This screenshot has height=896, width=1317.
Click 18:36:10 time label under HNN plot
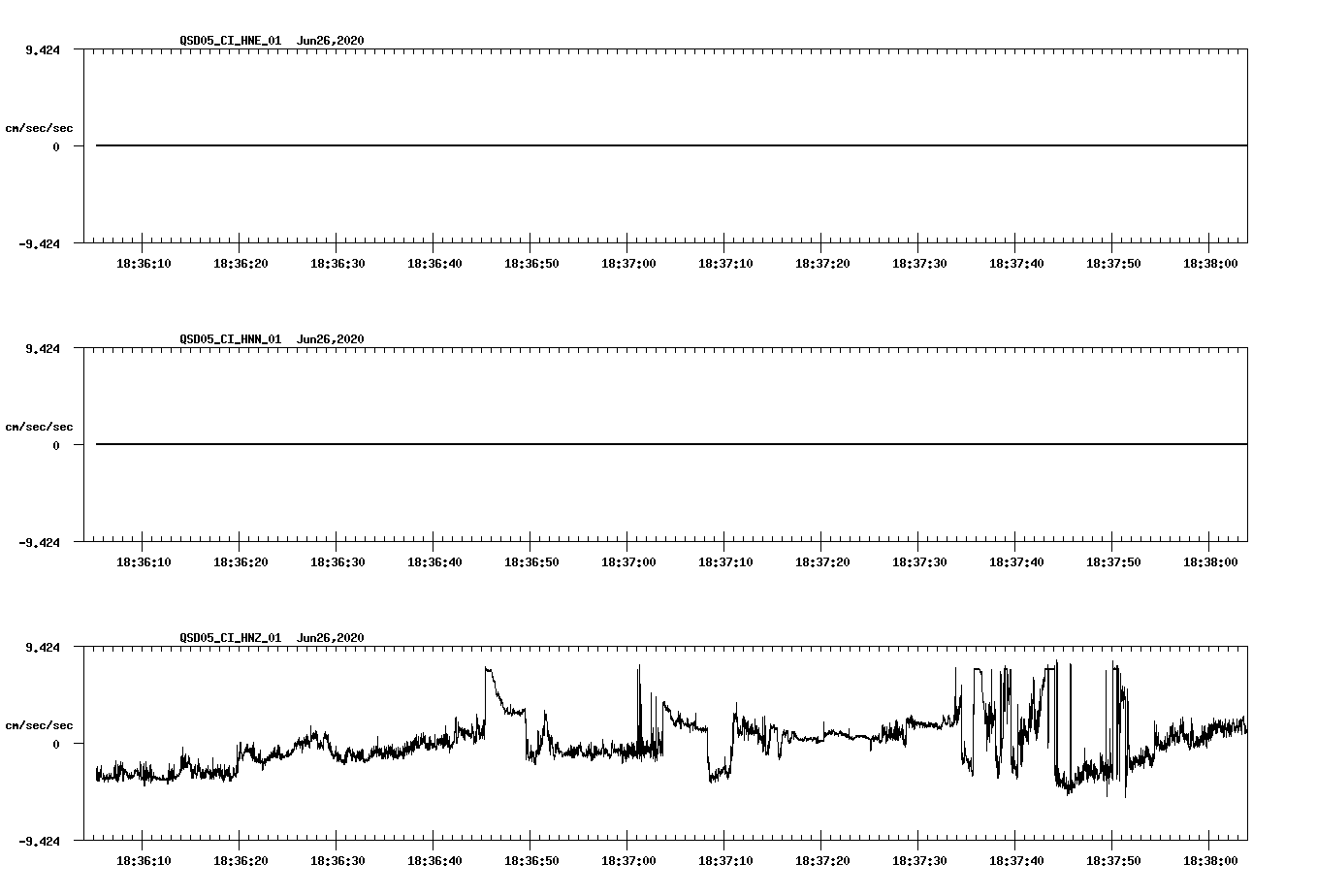pos(144,562)
